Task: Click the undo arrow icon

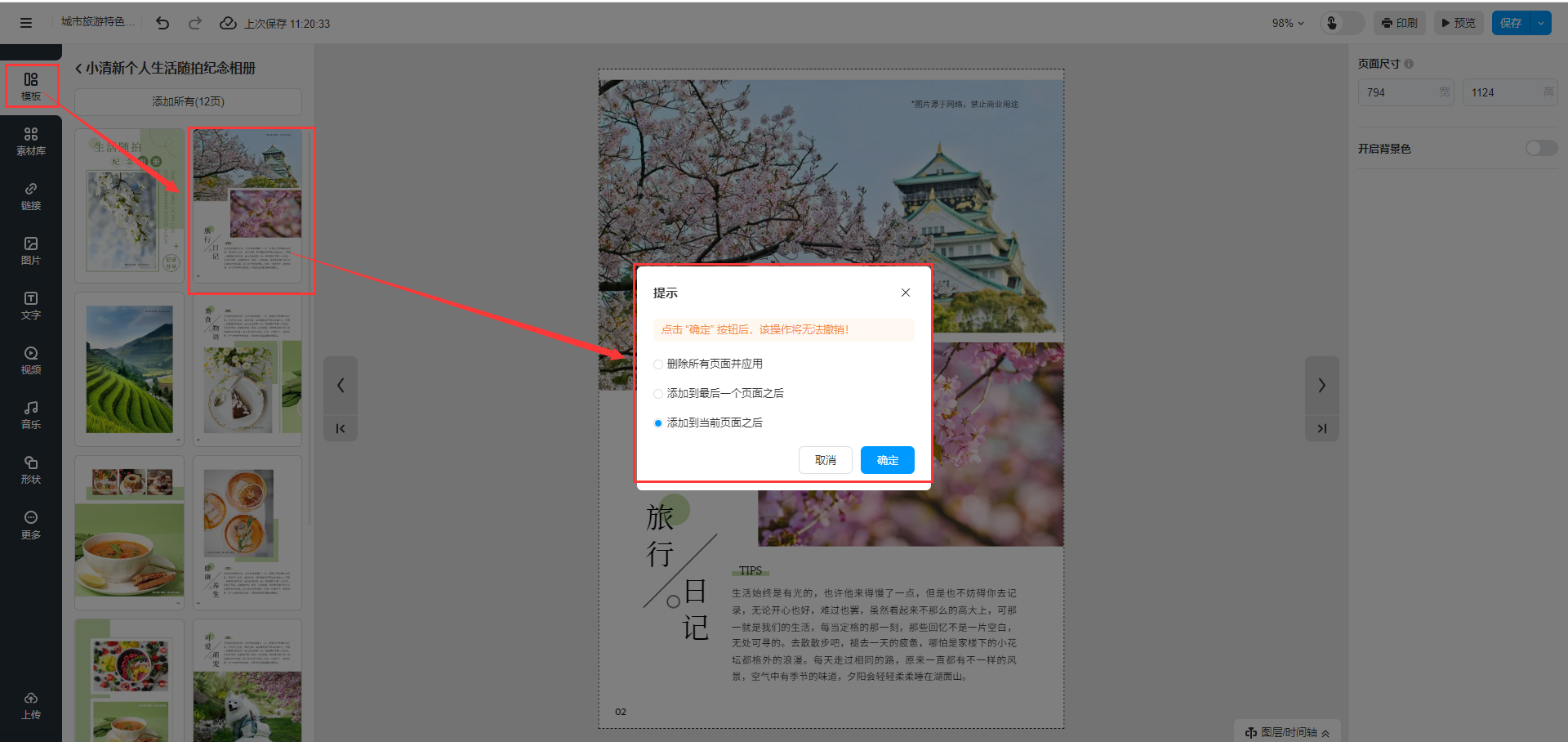Action: point(163,23)
